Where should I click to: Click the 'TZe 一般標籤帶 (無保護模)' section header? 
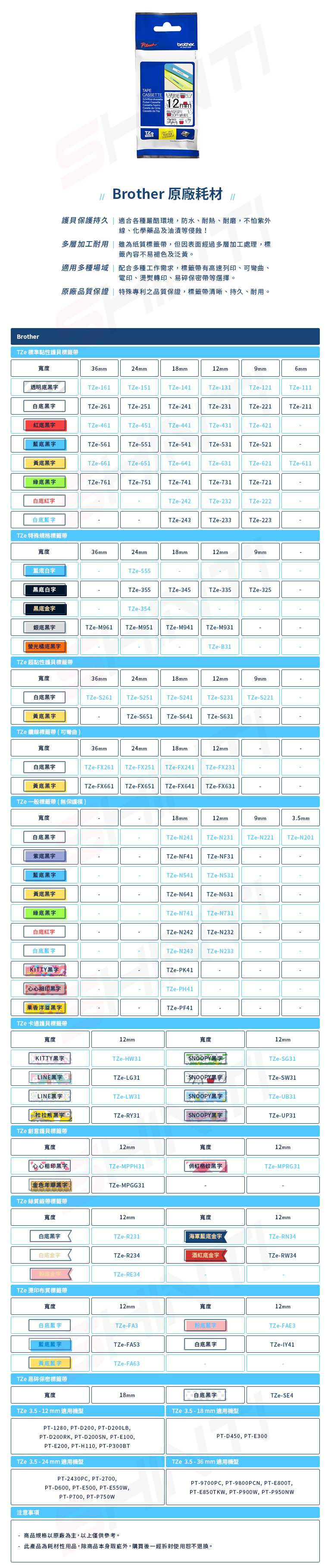(165, 802)
